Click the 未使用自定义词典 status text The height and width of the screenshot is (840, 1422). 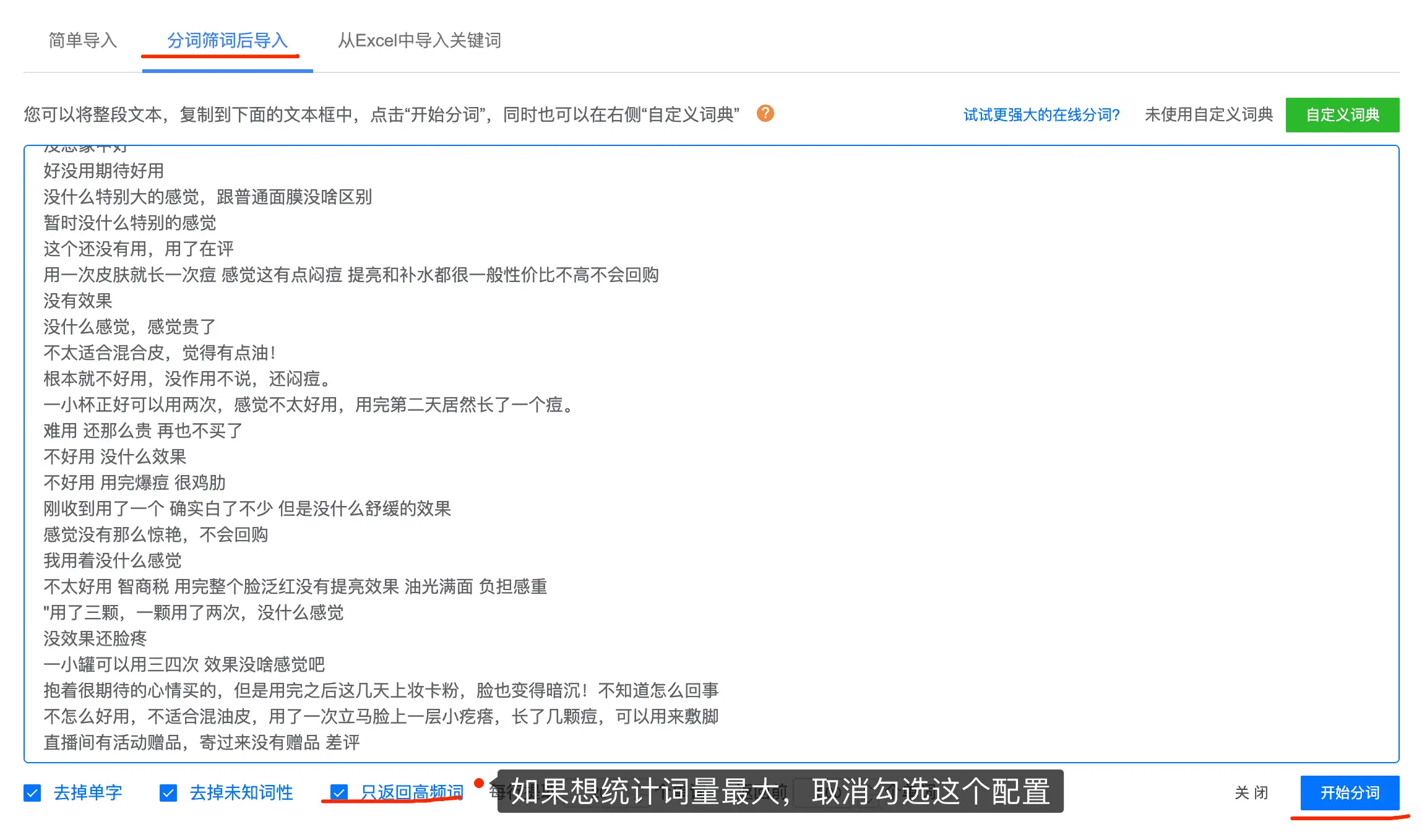click(x=1209, y=114)
